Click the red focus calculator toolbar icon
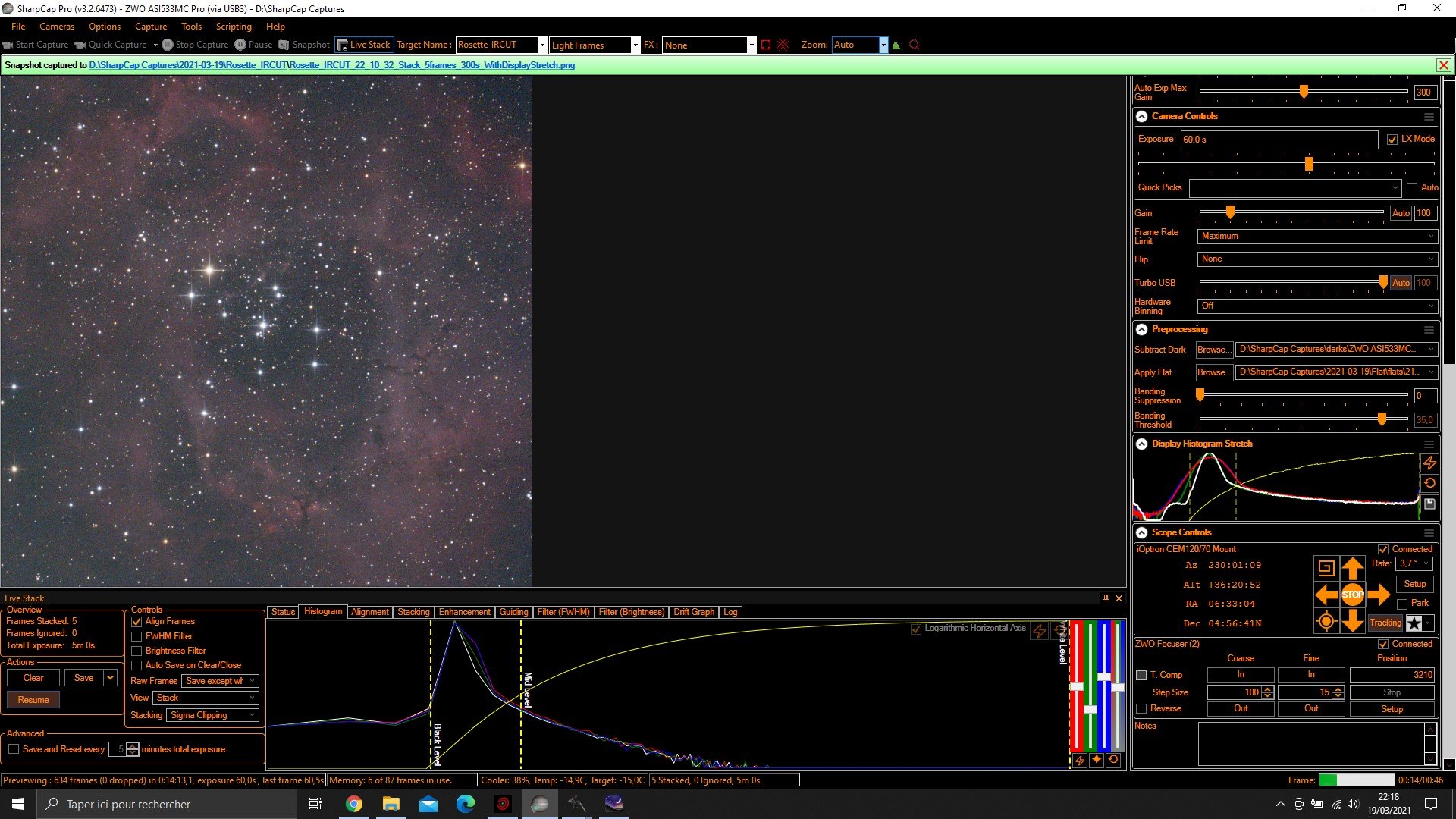This screenshot has height=819, width=1456. point(915,45)
